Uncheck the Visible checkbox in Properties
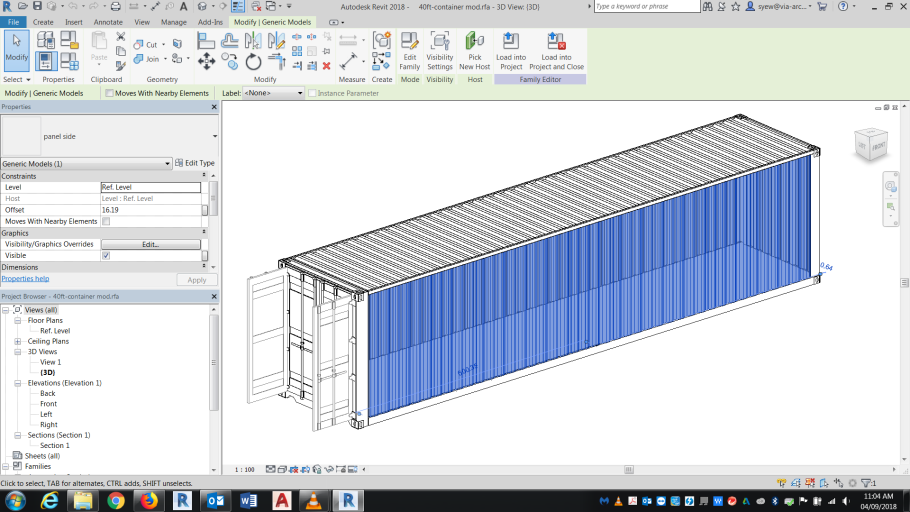 click(106, 255)
